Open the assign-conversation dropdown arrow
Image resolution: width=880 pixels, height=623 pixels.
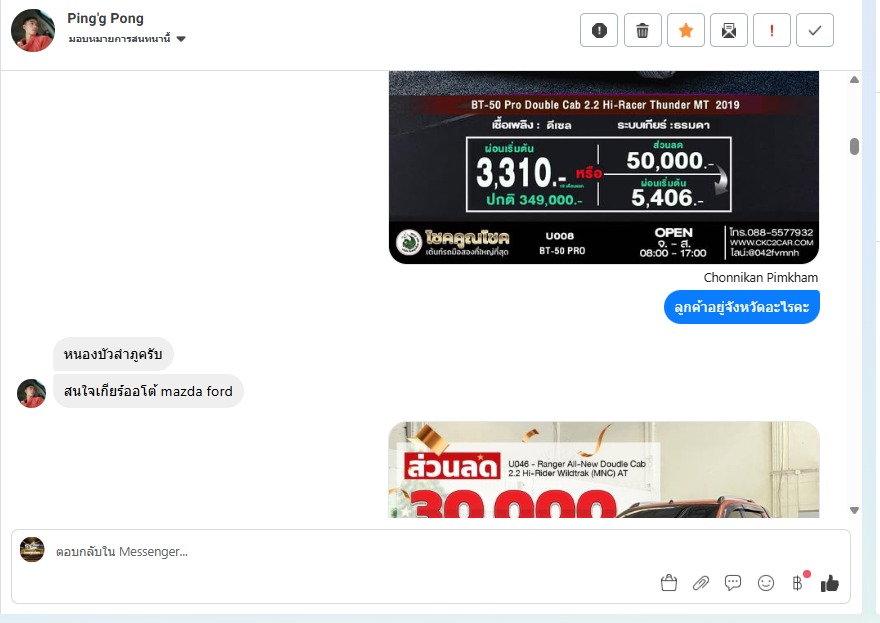point(181,39)
